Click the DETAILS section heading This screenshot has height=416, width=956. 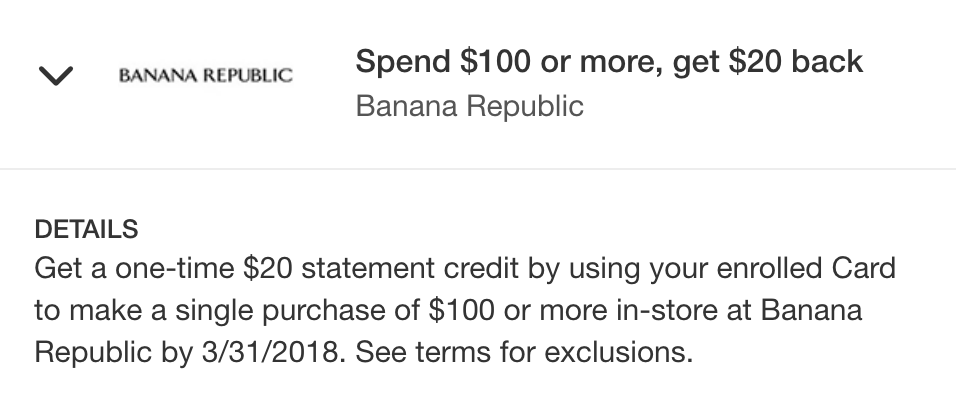point(86,229)
